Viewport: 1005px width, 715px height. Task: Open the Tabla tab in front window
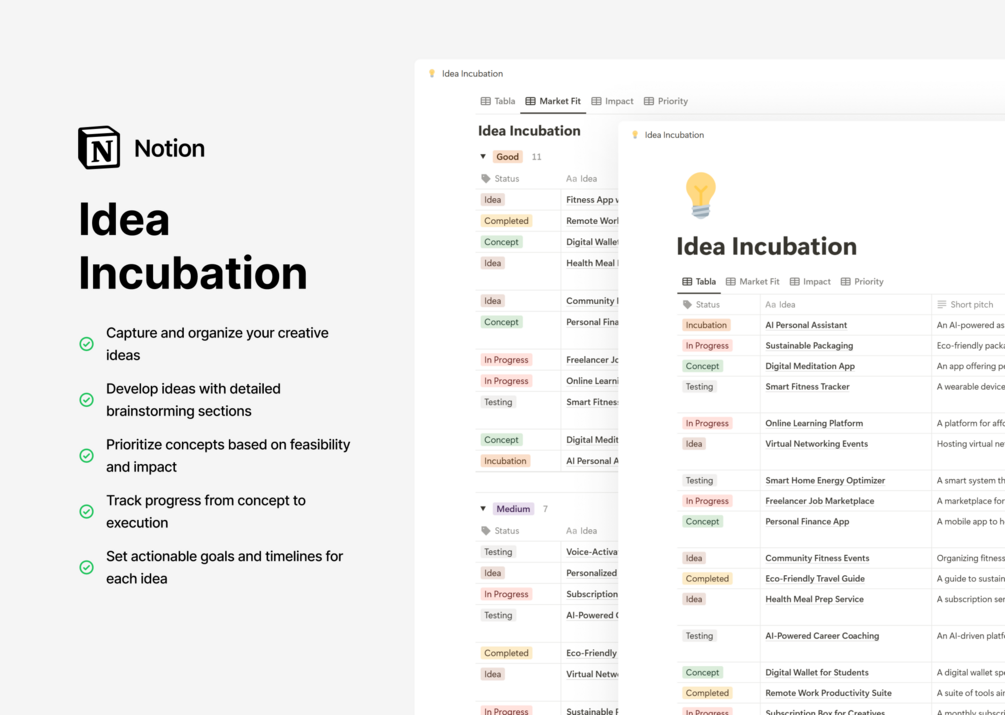coord(699,281)
